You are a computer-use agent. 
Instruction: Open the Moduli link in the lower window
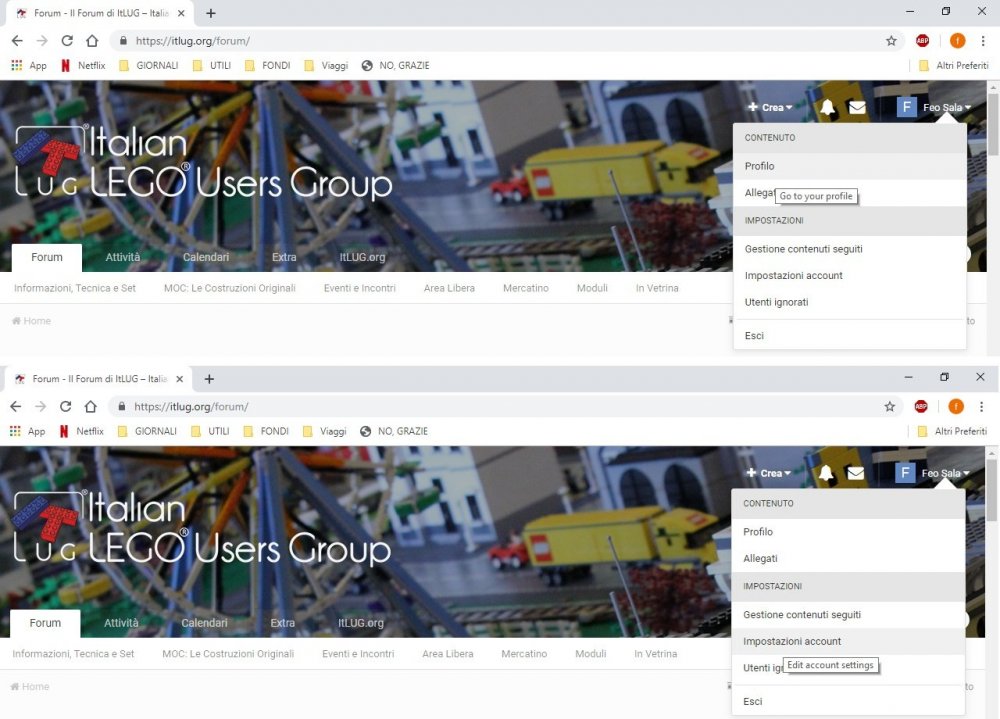[591, 654]
